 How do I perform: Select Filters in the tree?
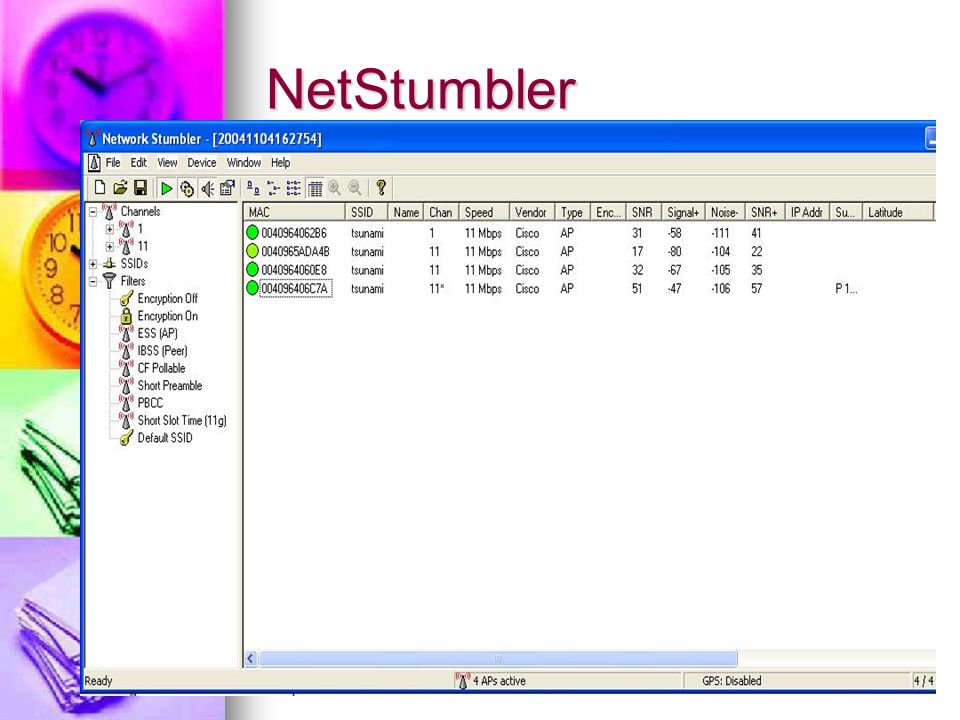click(132, 281)
